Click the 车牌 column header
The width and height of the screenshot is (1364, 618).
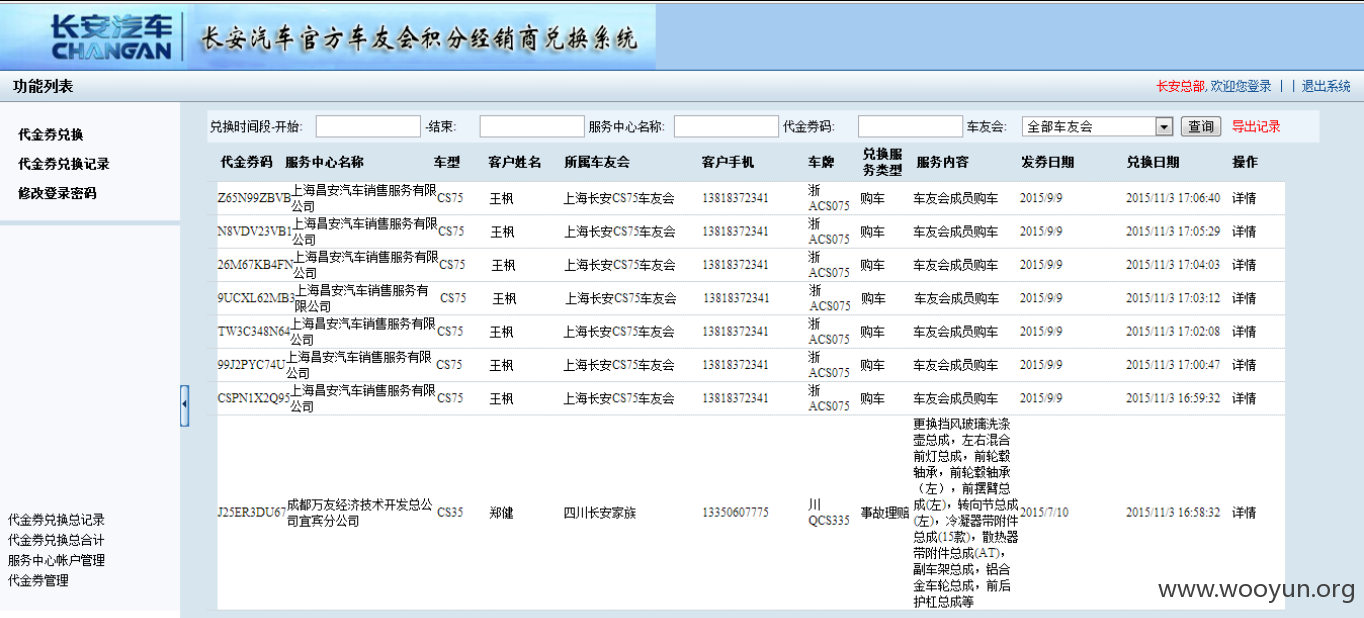821,162
